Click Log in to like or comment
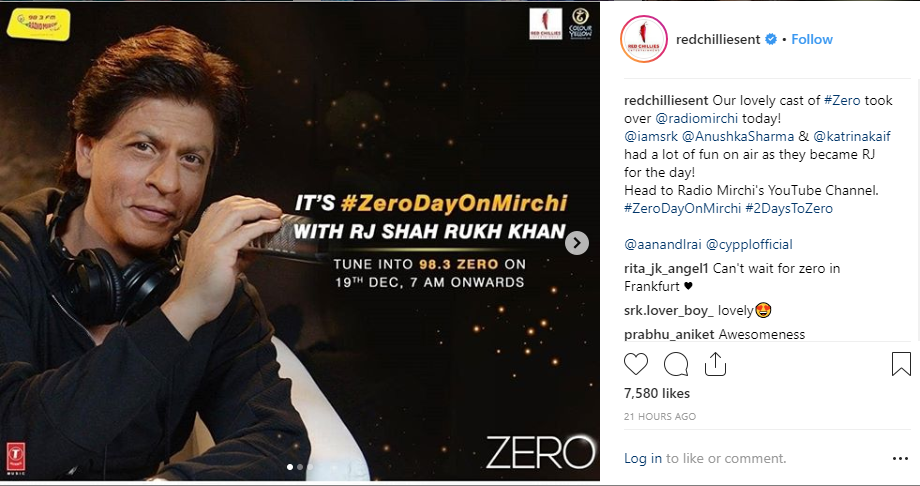Screen dimensions: 920x486 642,458
